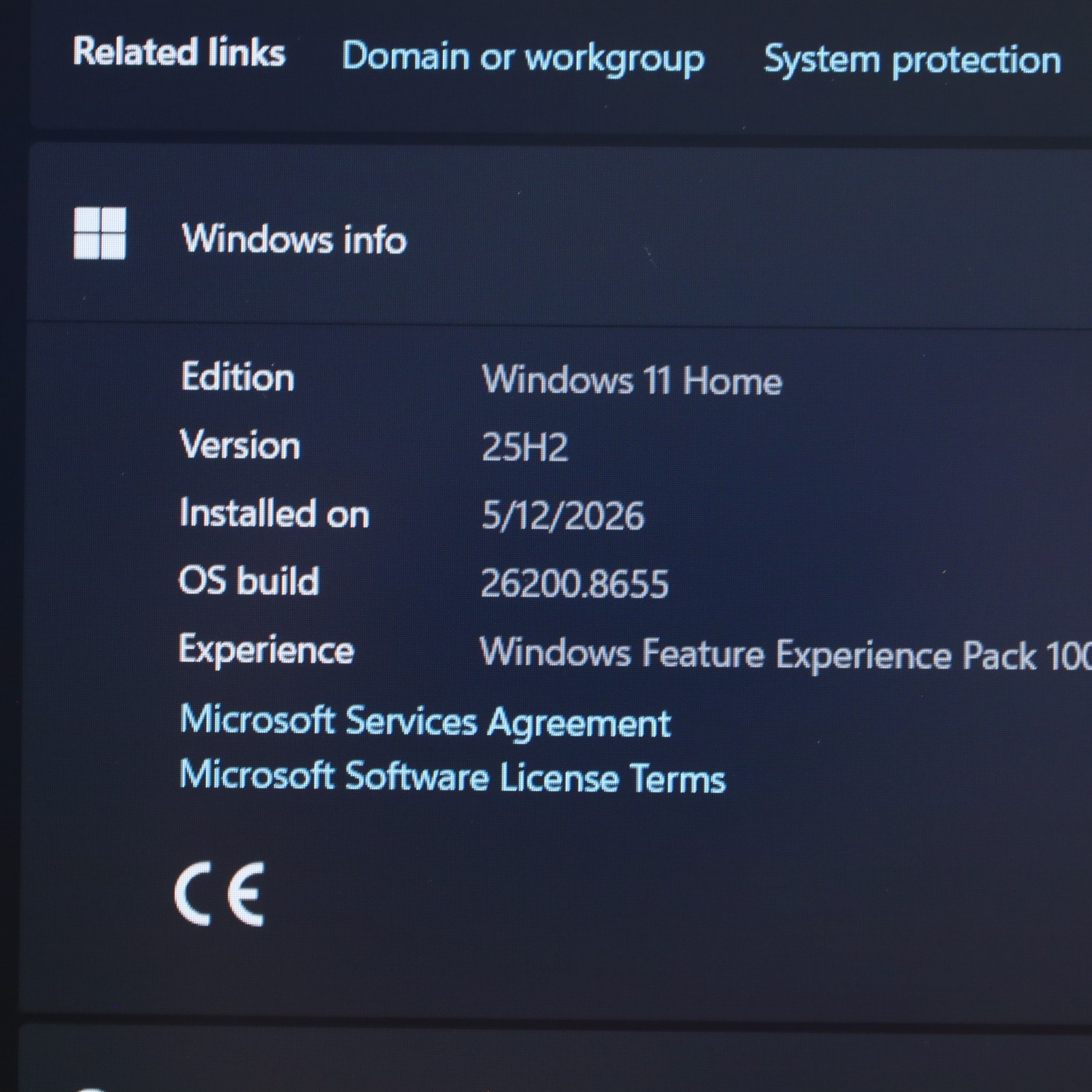
Task: Open Microsoft Services Agreement link
Action: coord(425,721)
